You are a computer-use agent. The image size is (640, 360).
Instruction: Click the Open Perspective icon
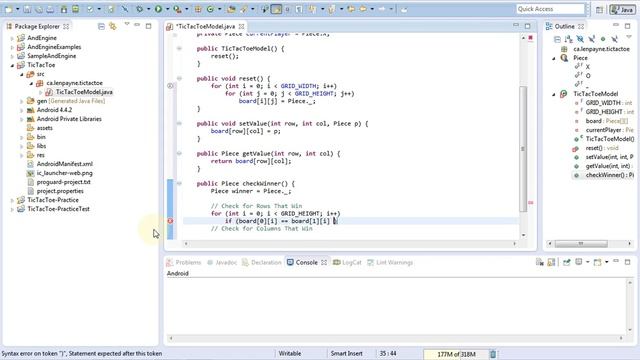click(x=599, y=9)
